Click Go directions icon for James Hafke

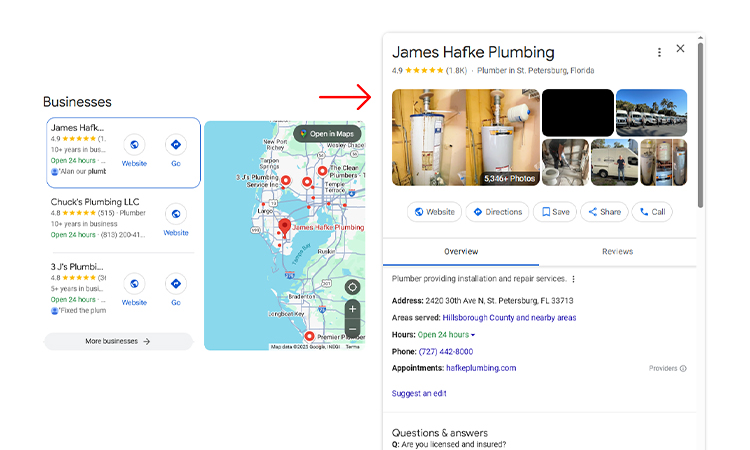tap(176, 145)
